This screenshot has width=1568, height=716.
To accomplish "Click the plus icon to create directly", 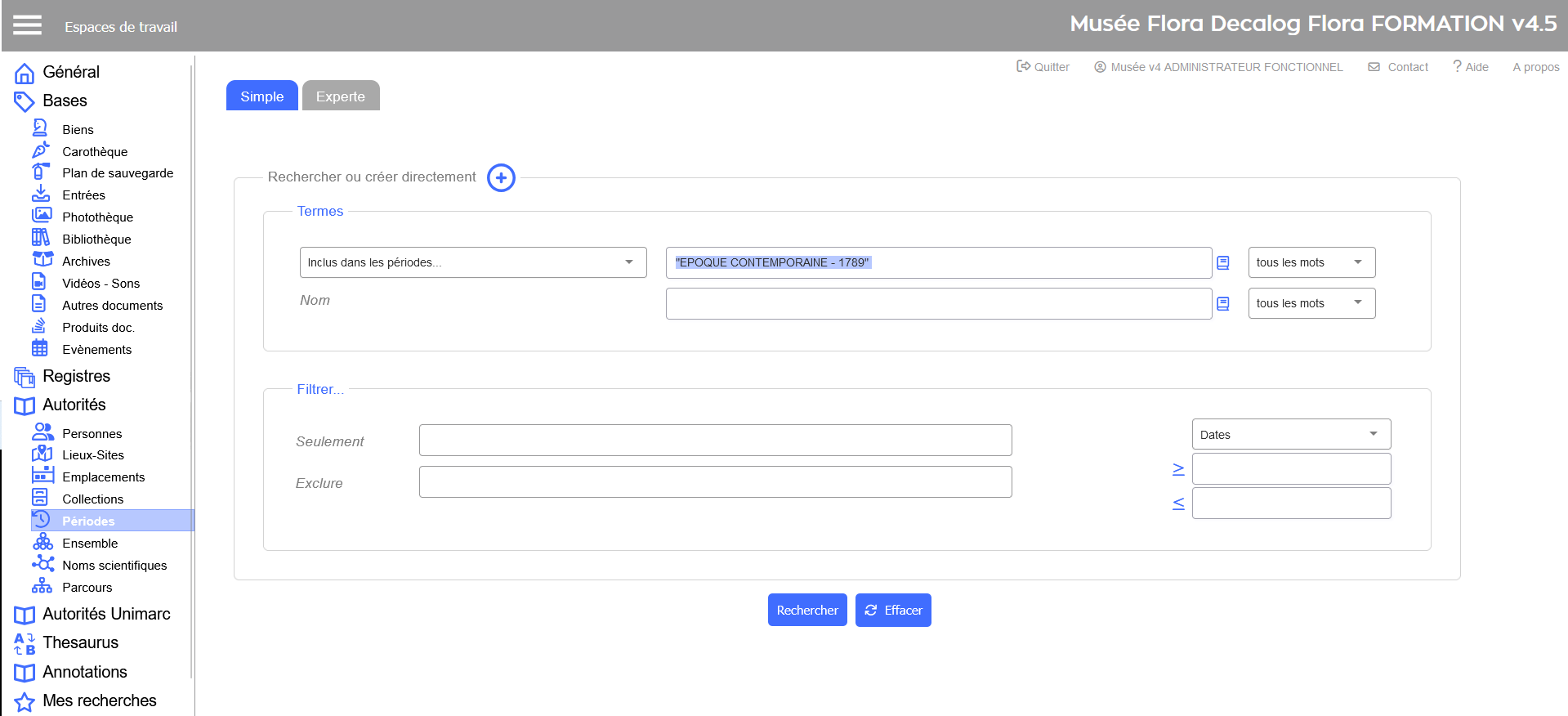I will (x=501, y=177).
